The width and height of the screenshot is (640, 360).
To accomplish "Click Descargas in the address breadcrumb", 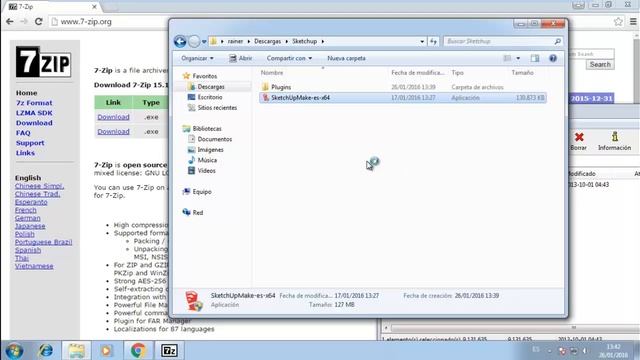I will [x=267, y=41].
